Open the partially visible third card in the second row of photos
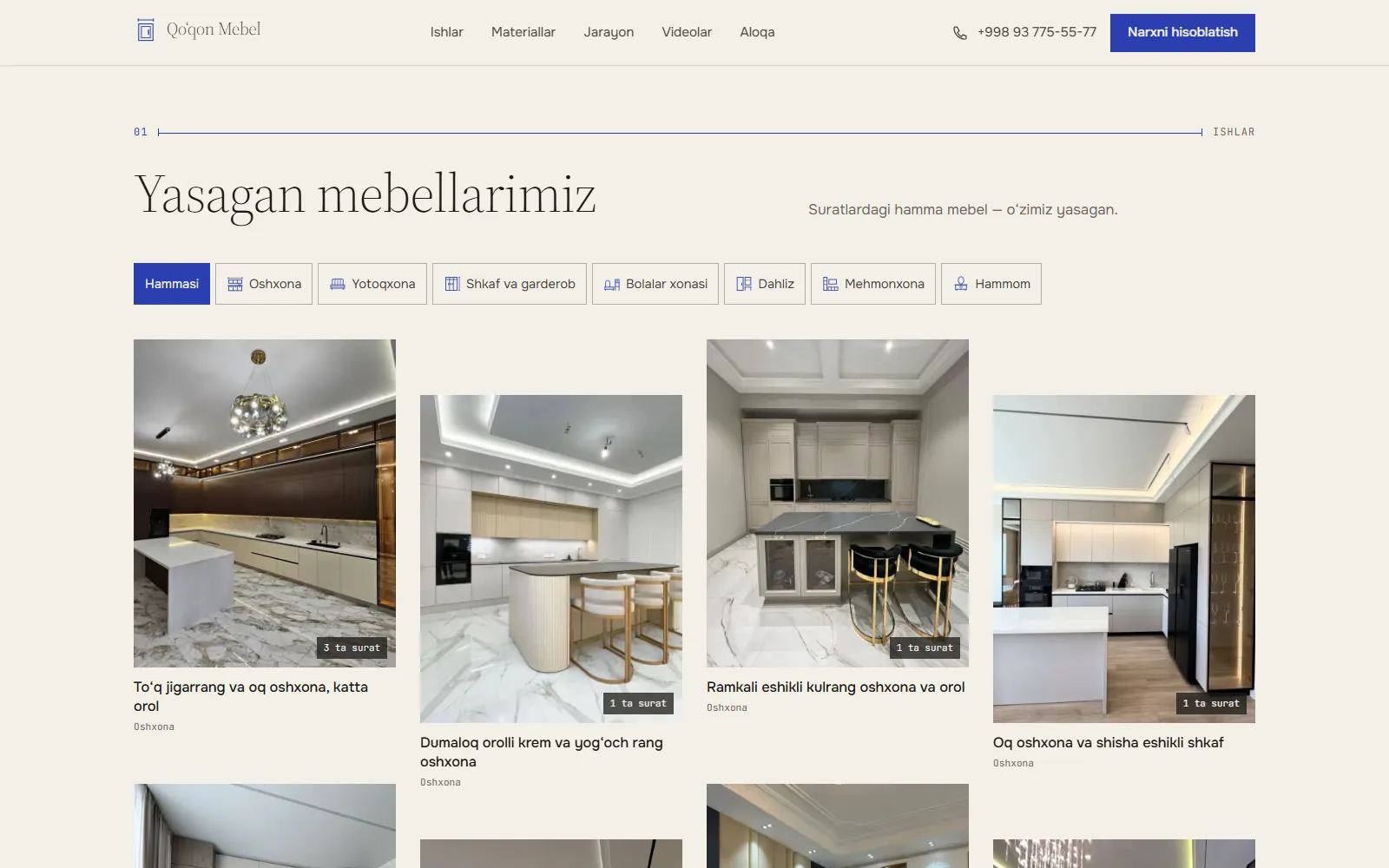The image size is (1389, 868). [838, 825]
